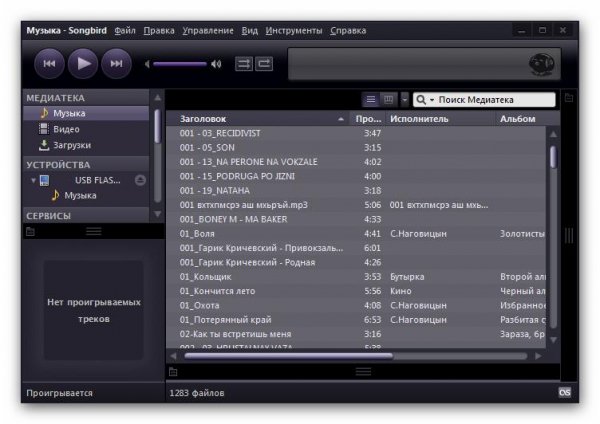This screenshot has height=424, width=600.
Task: Open the Правка menu
Action: pyautogui.click(x=159, y=31)
